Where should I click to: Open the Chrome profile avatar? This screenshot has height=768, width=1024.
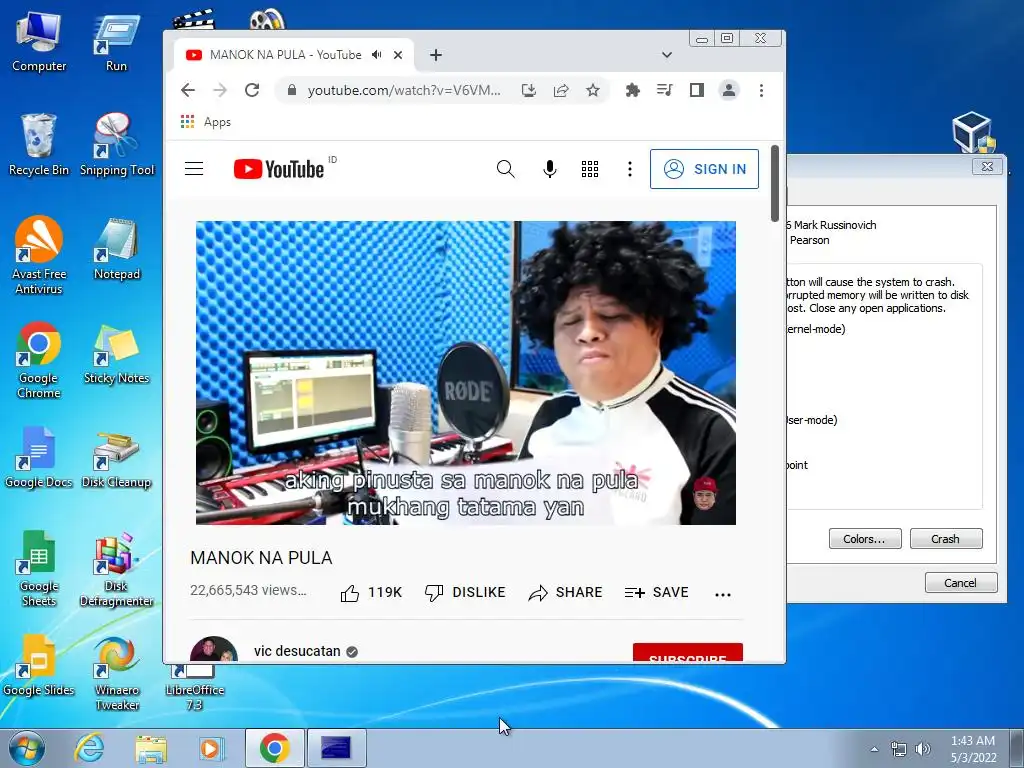click(x=729, y=90)
